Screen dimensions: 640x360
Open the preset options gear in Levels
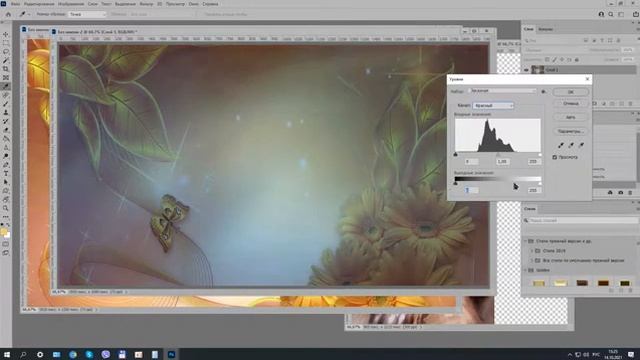(x=544, y=91)
